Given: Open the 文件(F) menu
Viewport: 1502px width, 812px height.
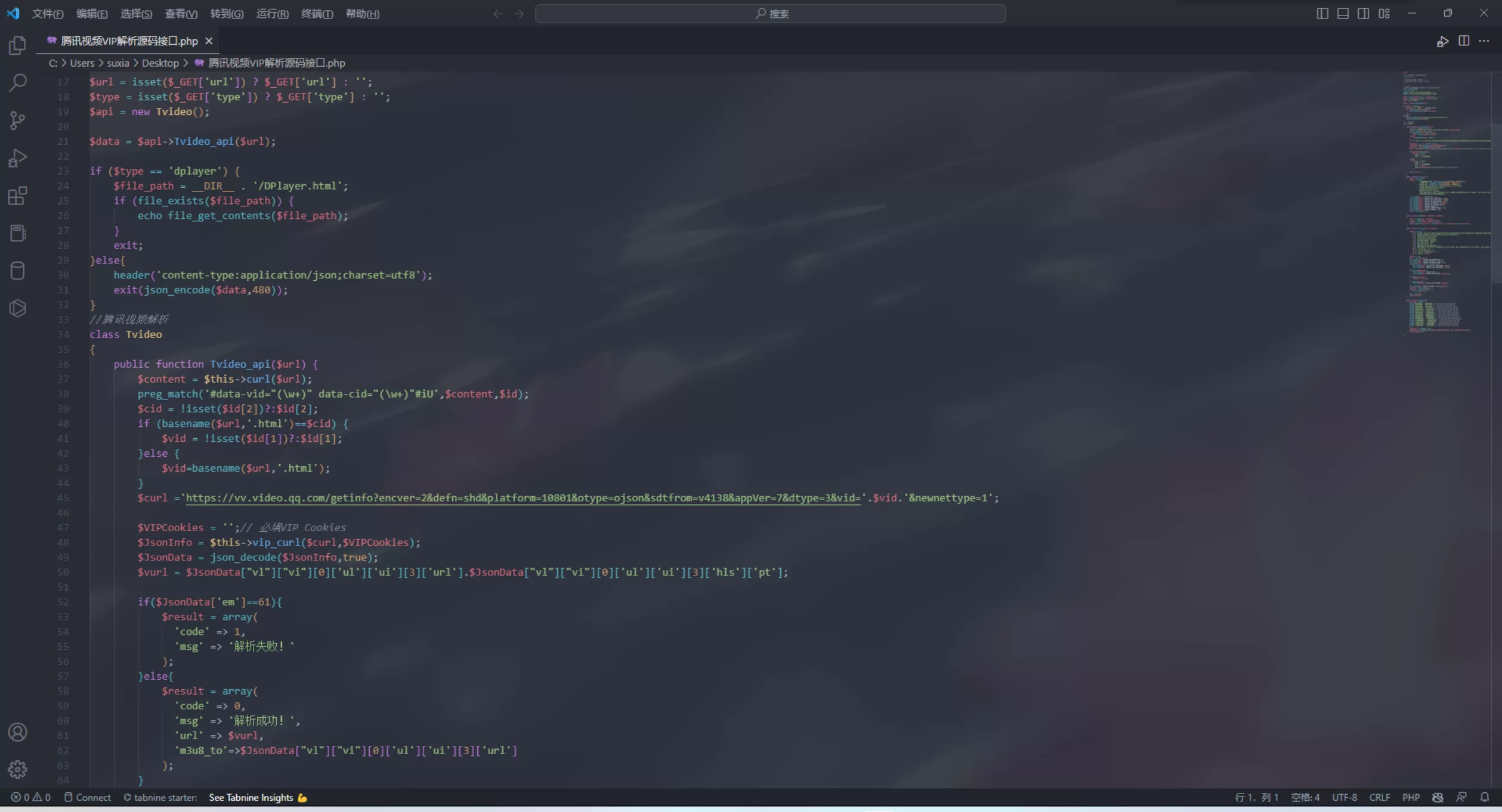Looking at the screenshot, I should coord(48,13).
